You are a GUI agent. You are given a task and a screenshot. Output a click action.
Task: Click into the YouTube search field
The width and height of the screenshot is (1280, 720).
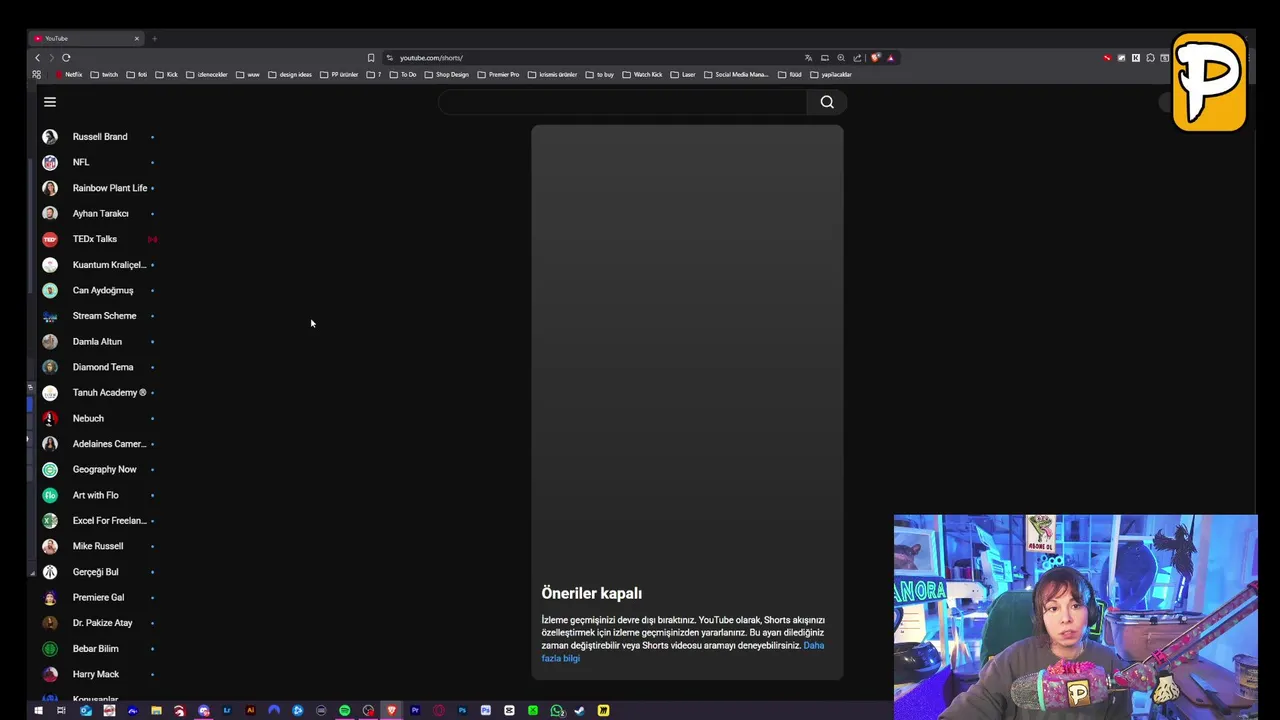pos(622,102)
